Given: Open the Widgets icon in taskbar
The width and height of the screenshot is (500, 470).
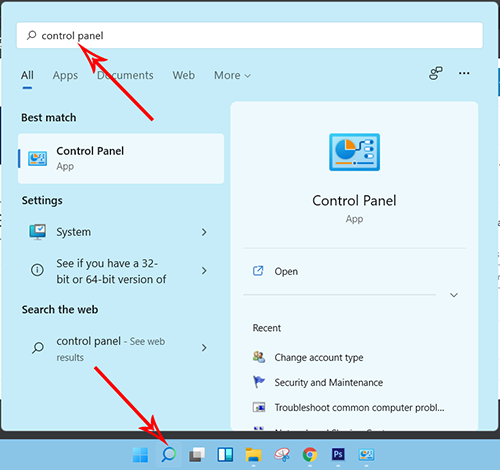Looking at the screenshot, I should (x=225, y=455).
